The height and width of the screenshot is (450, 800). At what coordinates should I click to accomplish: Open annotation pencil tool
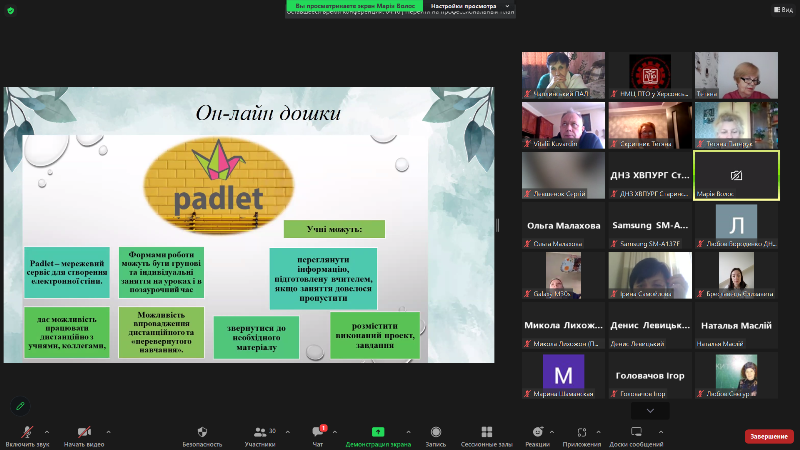[x=20, y=406]
